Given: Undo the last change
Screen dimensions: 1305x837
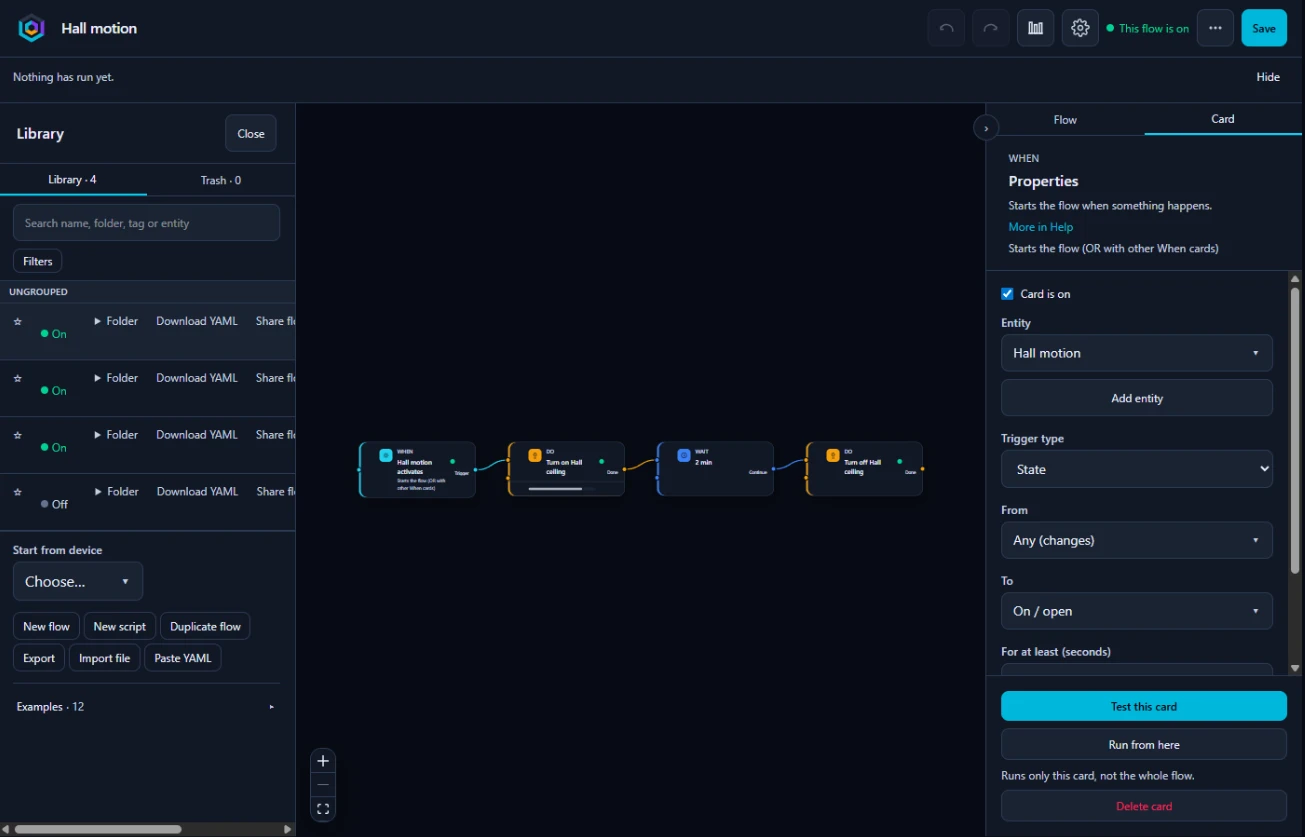Looking at the screenshot, I should (946, 28).
